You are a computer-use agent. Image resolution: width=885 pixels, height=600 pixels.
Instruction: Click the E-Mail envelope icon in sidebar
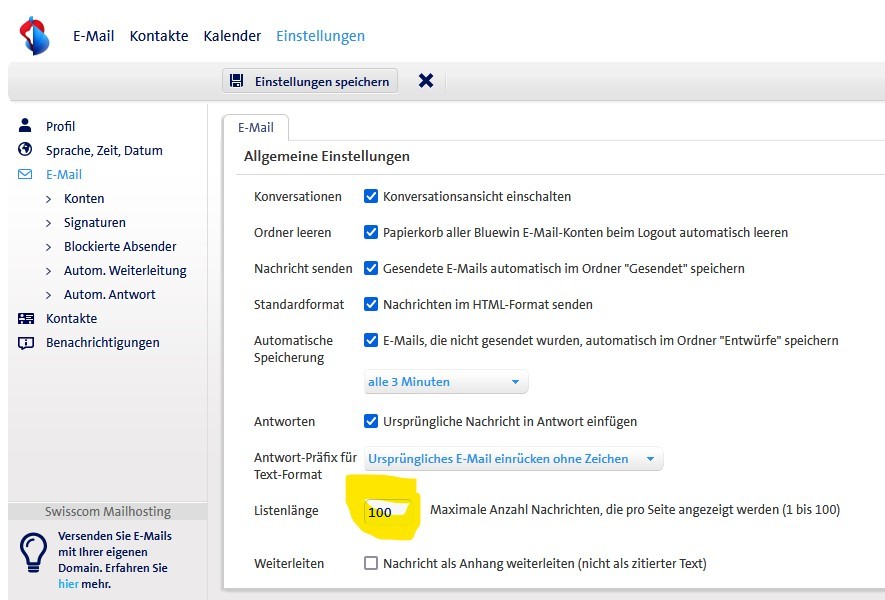click(27, 174)
